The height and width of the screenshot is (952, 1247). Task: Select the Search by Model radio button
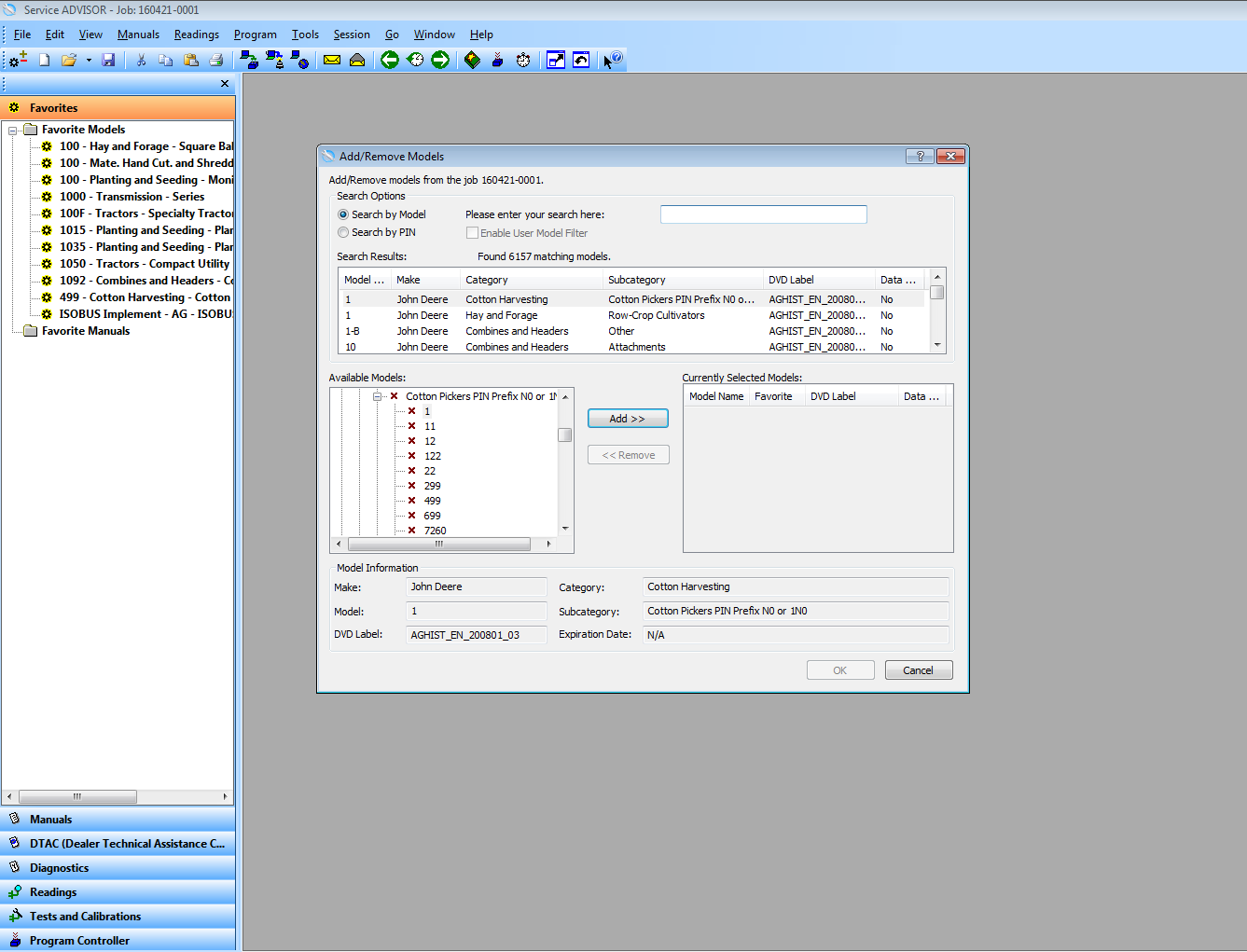(343, 214)
